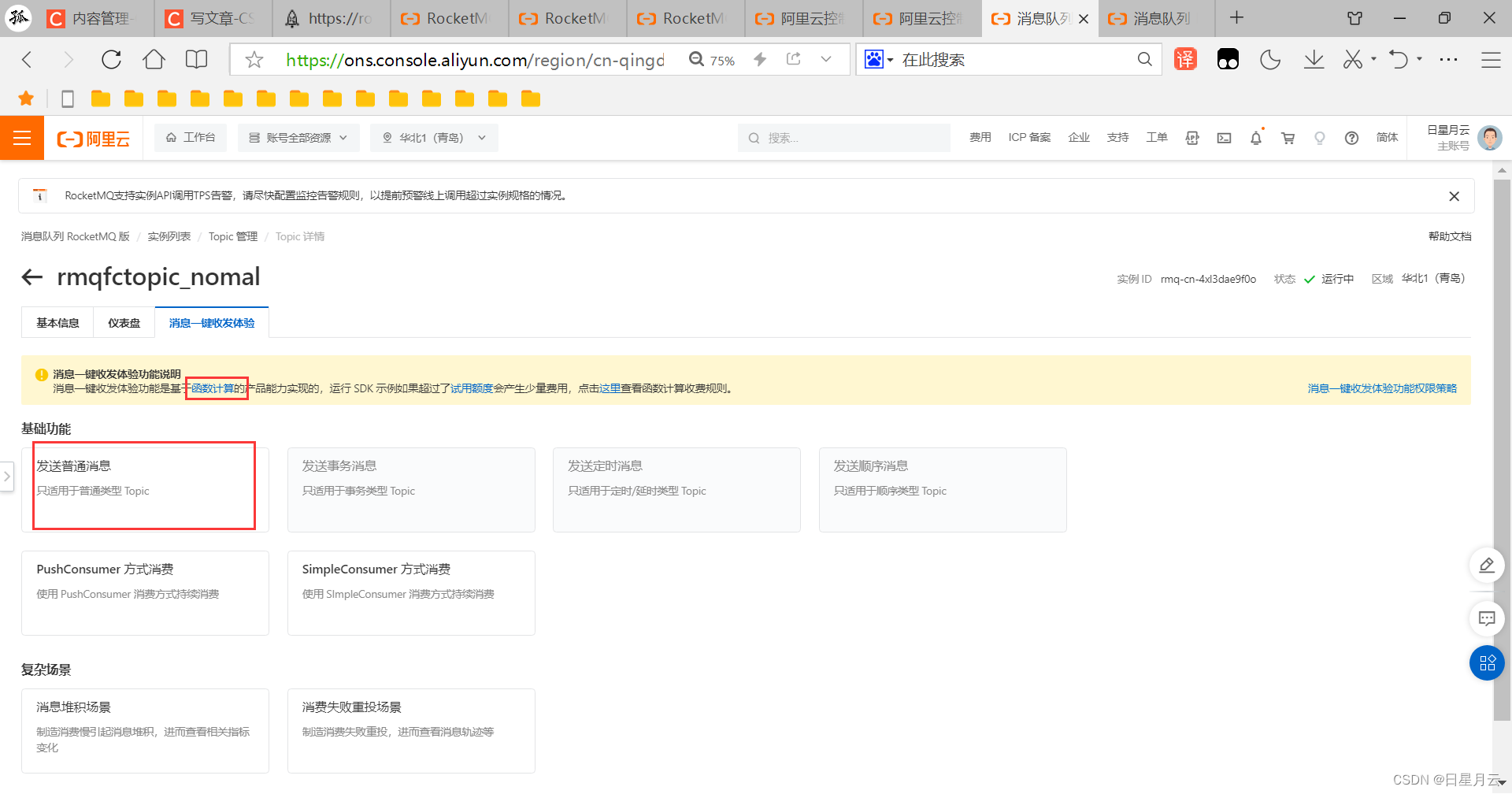Click the edit pencil floating button
The image size is (1512, 794).
pyautogui.click(x=1487, y=566)
